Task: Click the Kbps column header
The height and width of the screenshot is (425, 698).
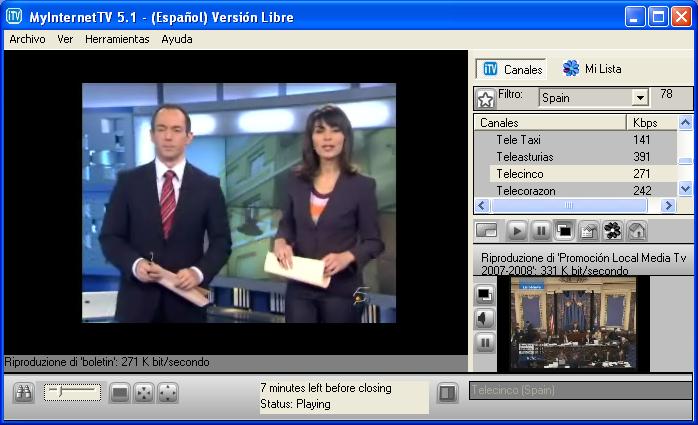Action: (x=652, y=122)
